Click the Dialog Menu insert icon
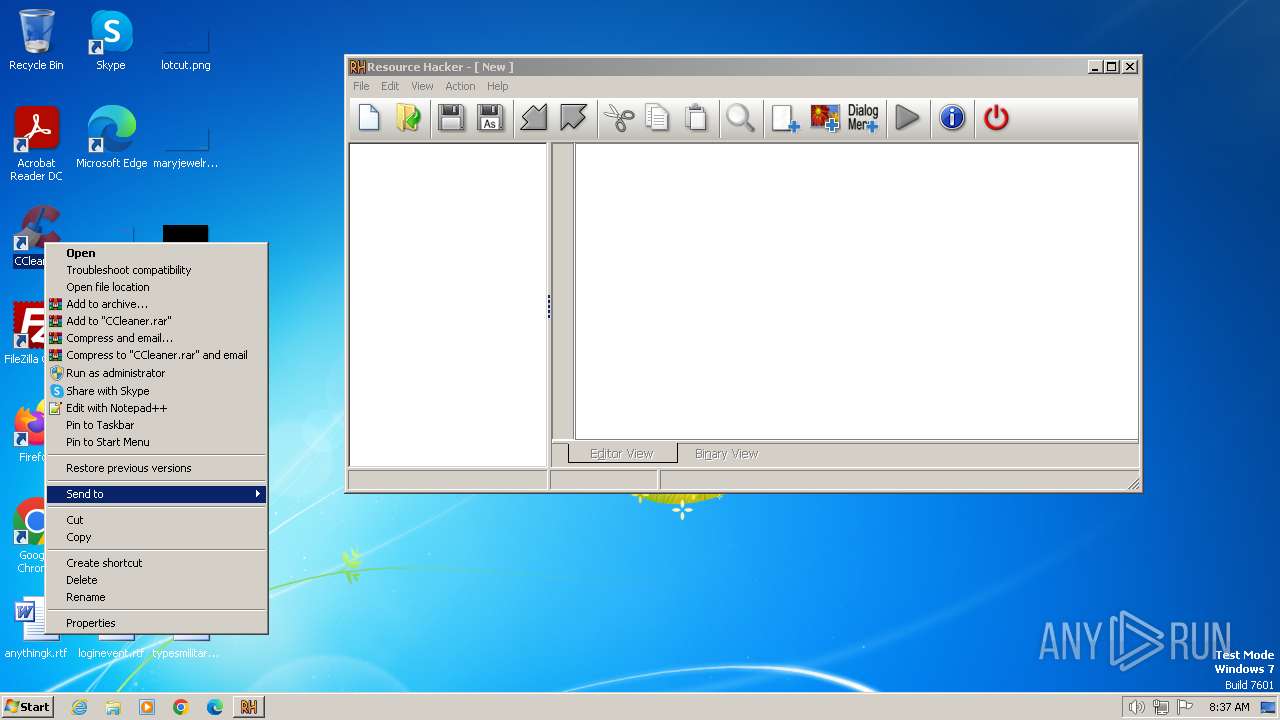 click(862, 118)
